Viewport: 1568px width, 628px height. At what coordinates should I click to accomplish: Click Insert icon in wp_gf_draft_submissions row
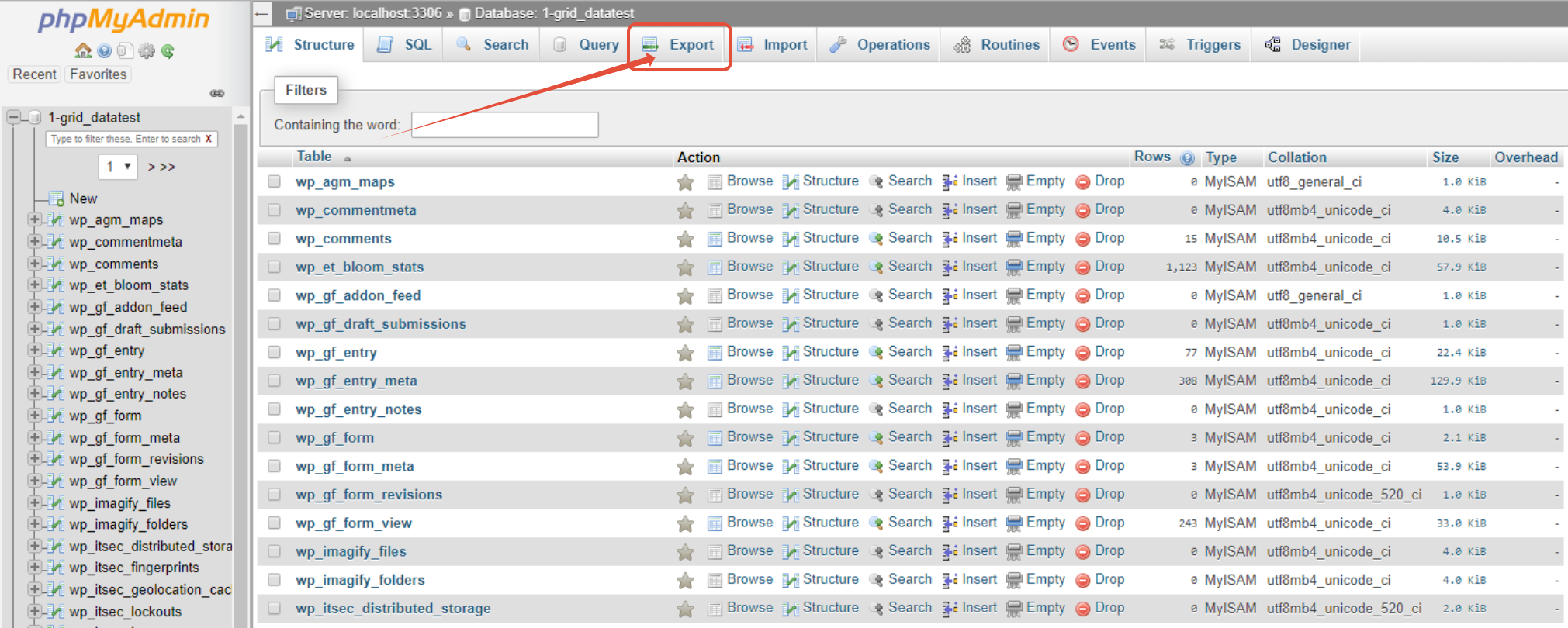(x=950, y=324)
